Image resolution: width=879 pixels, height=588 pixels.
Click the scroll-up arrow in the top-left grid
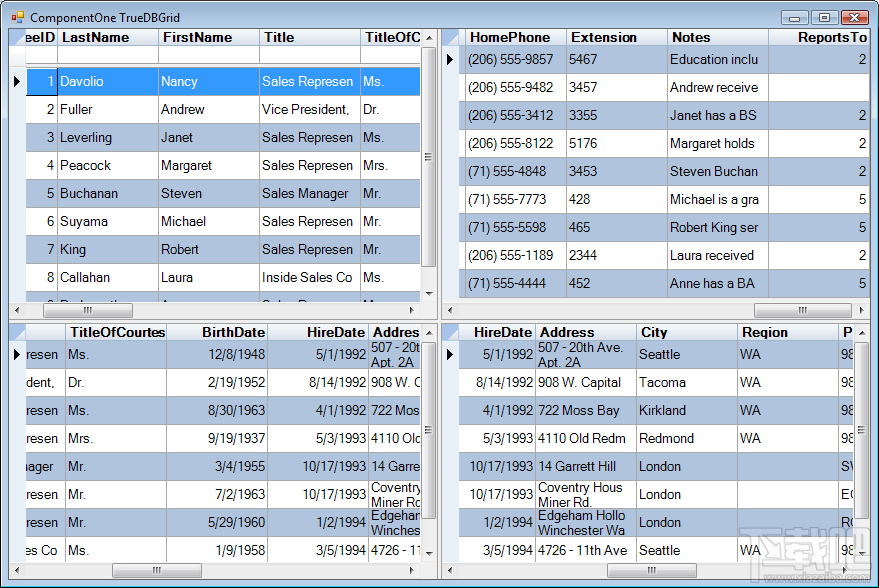[x=429, y=38]
